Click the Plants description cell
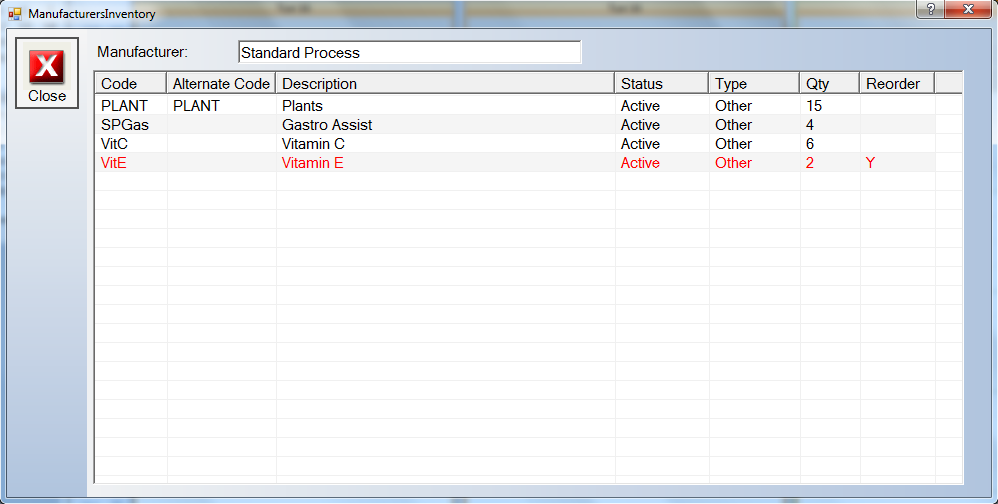Image resolution: width=998 pixels, height=504 pixels. 302,106
